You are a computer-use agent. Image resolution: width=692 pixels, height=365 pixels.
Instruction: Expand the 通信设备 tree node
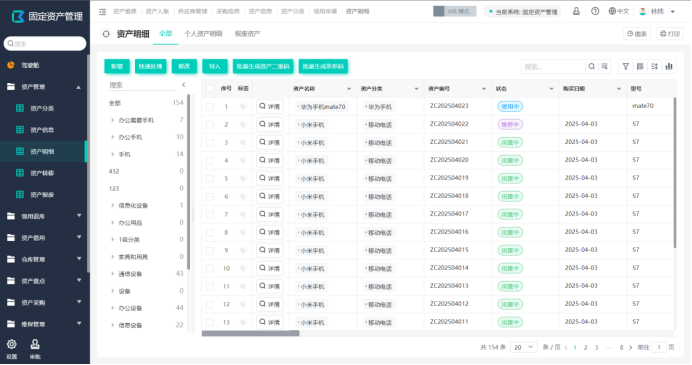(x=112, y=274)
